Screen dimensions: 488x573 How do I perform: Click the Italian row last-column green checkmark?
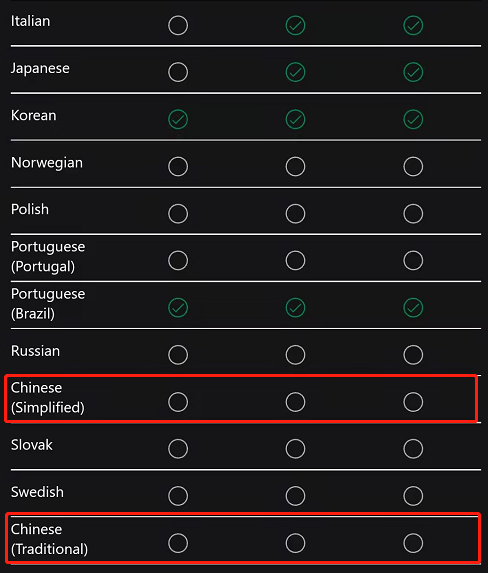point(413,26)
